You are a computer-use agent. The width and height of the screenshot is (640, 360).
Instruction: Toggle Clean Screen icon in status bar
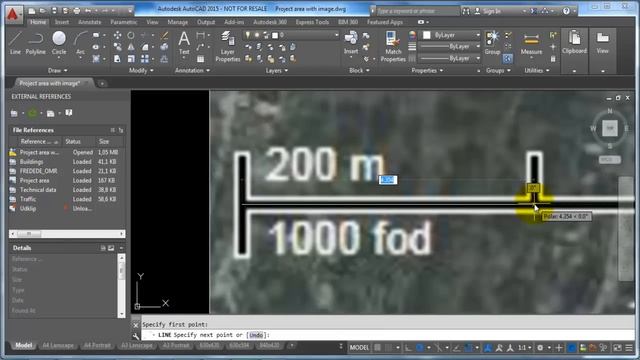tap(618, 348)
